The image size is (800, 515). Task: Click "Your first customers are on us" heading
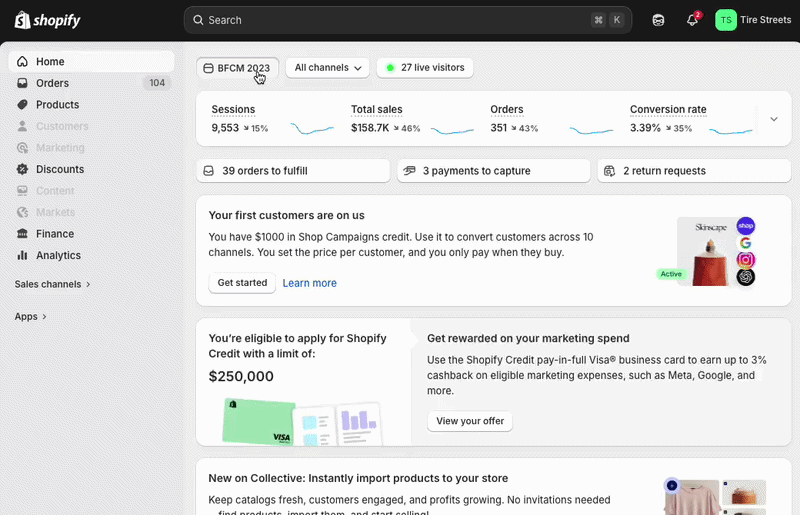(286, 215)
